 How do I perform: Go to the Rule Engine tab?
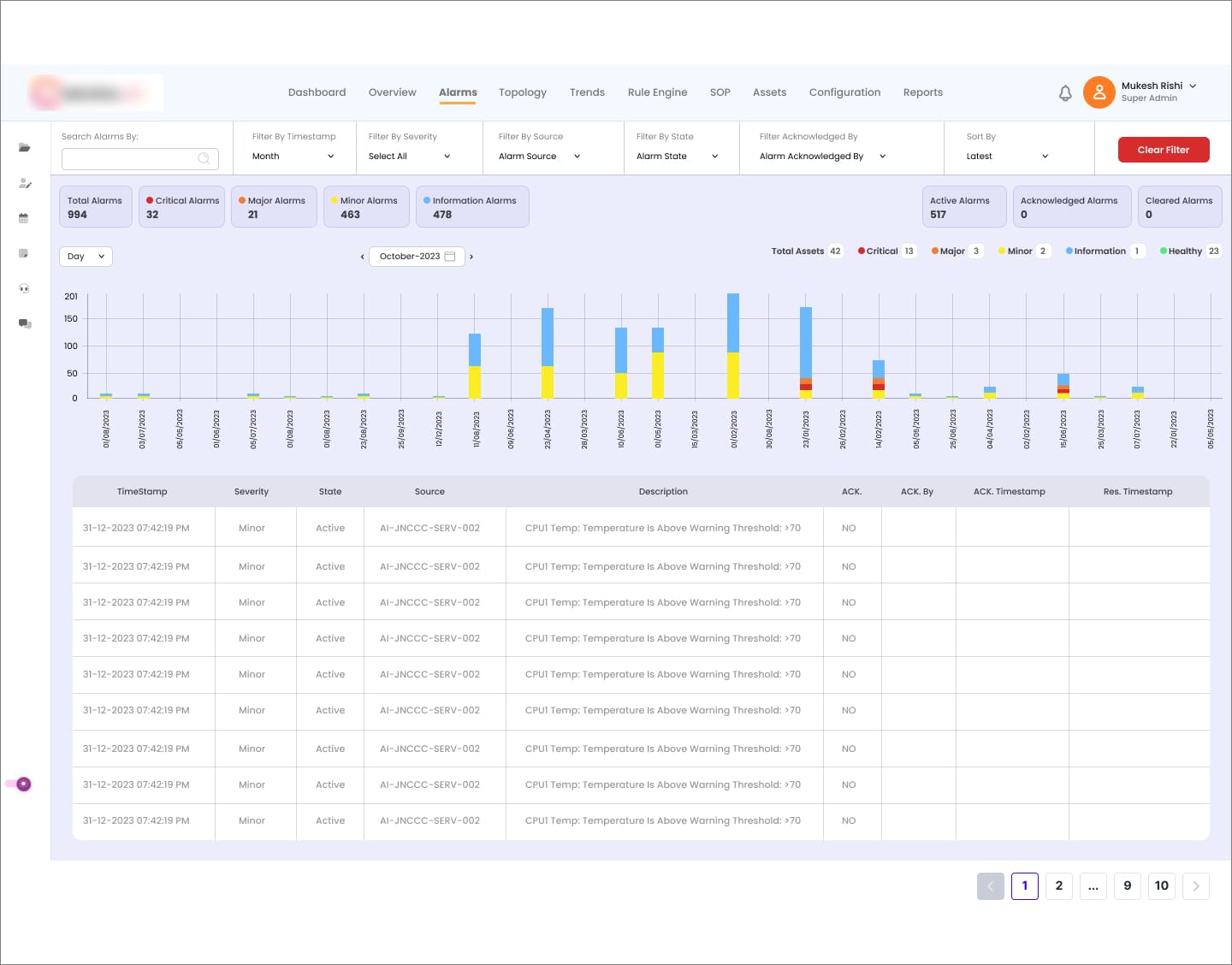pyautogui.click(x=657, y=92)
